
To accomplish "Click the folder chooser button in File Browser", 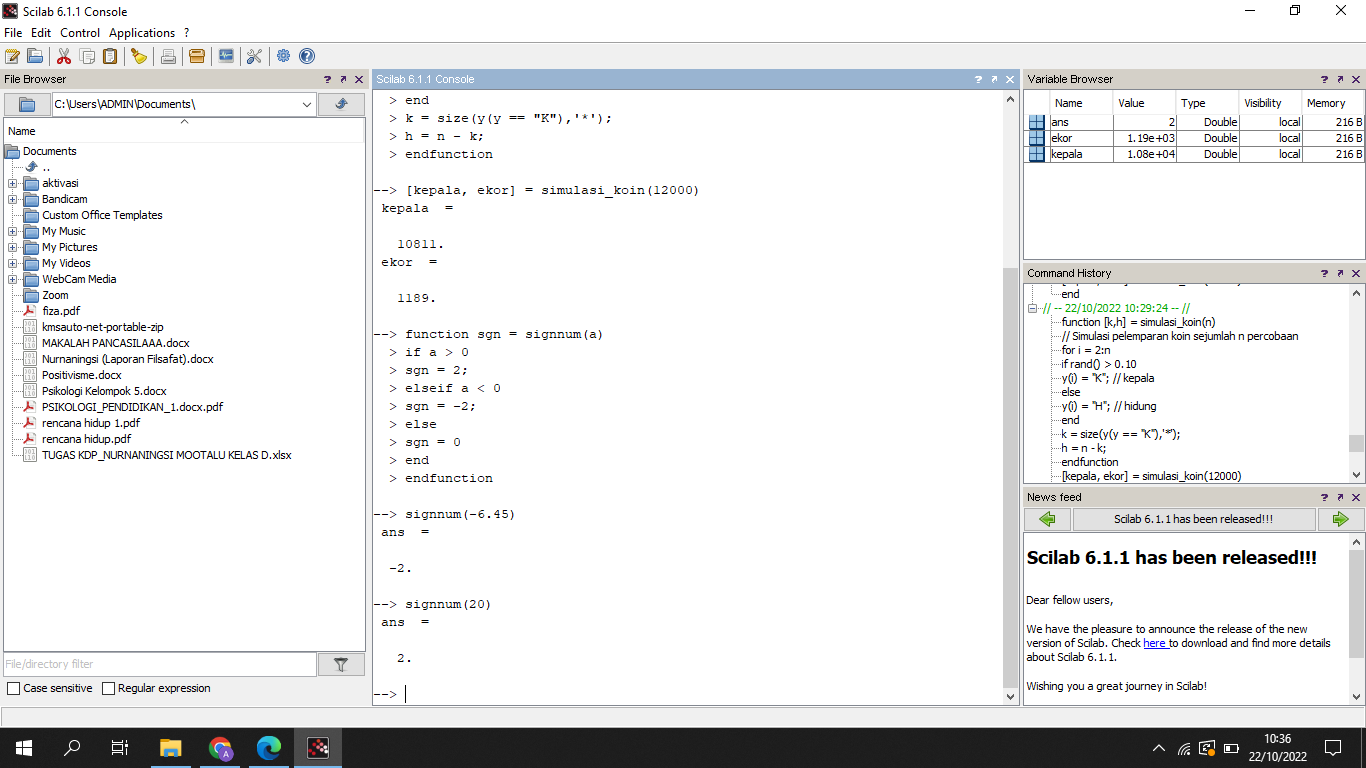I will (x=27, y=104).
